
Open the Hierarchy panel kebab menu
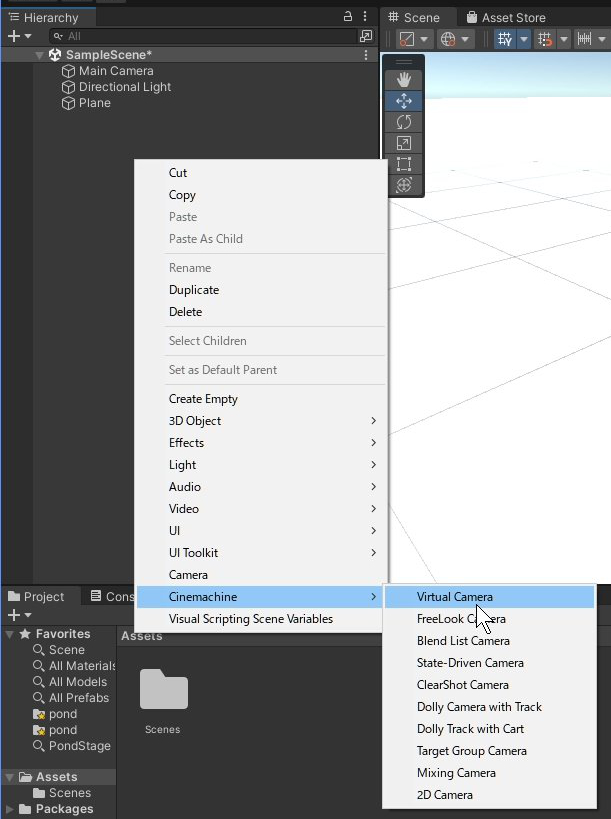365,17
